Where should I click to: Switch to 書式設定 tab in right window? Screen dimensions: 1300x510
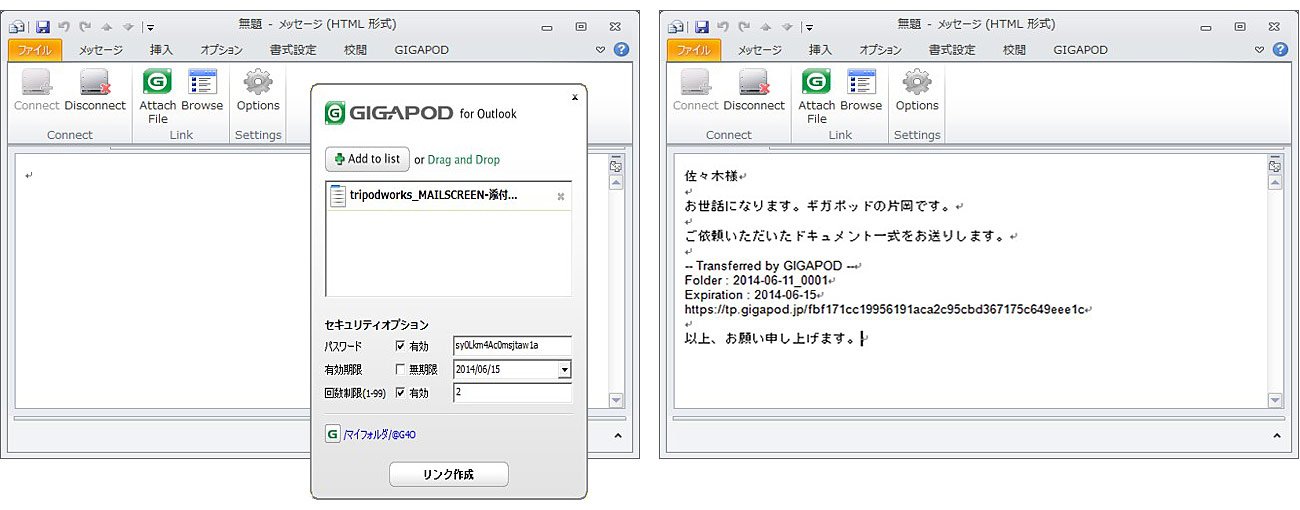(952, 49)
